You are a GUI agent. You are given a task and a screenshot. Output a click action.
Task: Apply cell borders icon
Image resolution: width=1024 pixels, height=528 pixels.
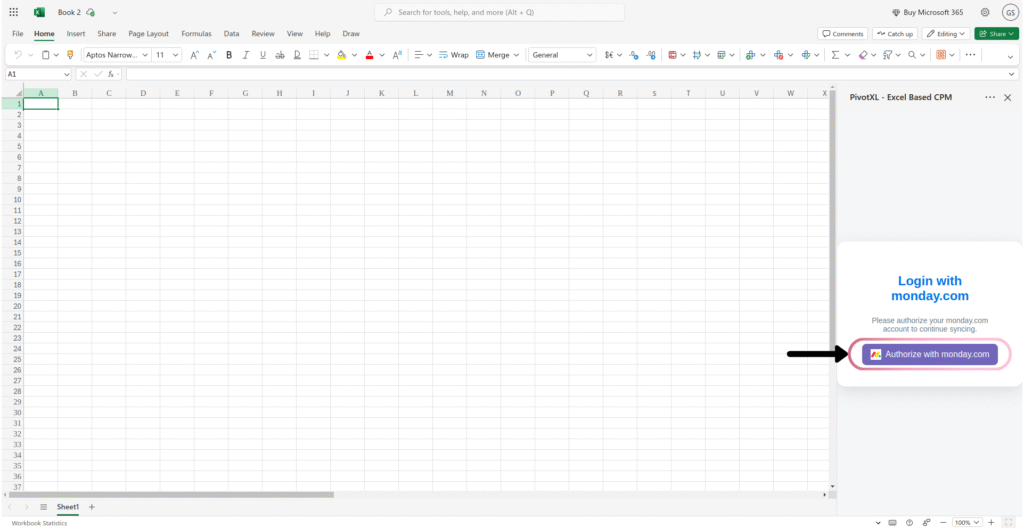coord(314,55)
